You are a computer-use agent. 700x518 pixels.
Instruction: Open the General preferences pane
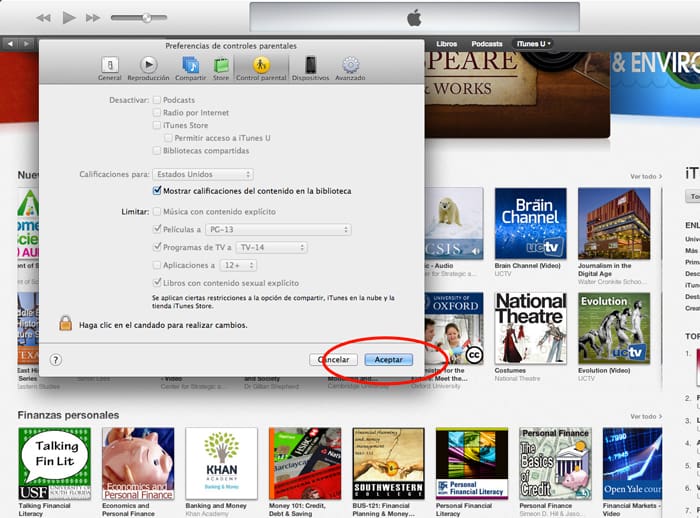tap(109, 68)
